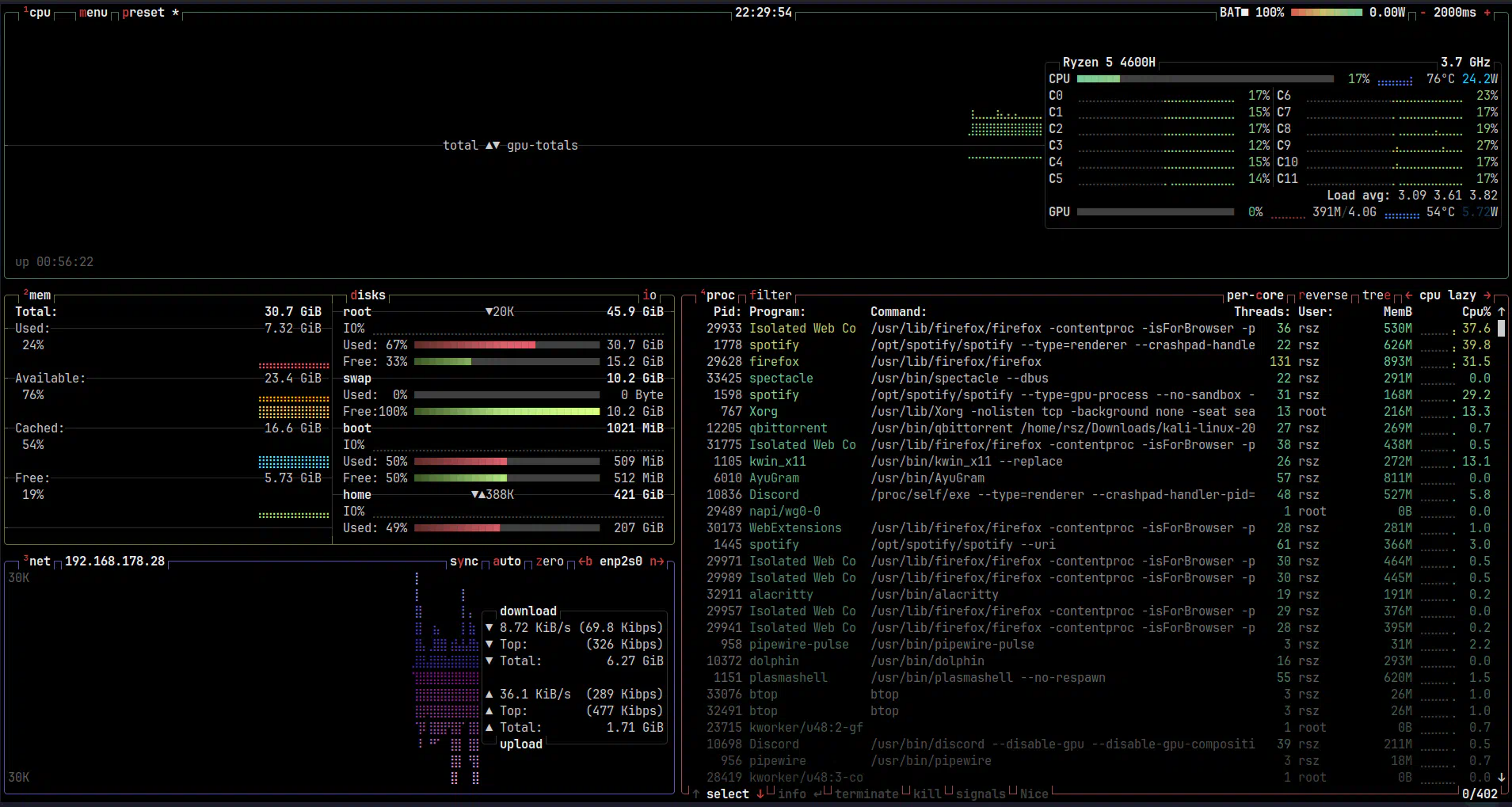1512x807 pixels.
Task: Click left arrow before cpu lazy sorting
Action: 1409,295
